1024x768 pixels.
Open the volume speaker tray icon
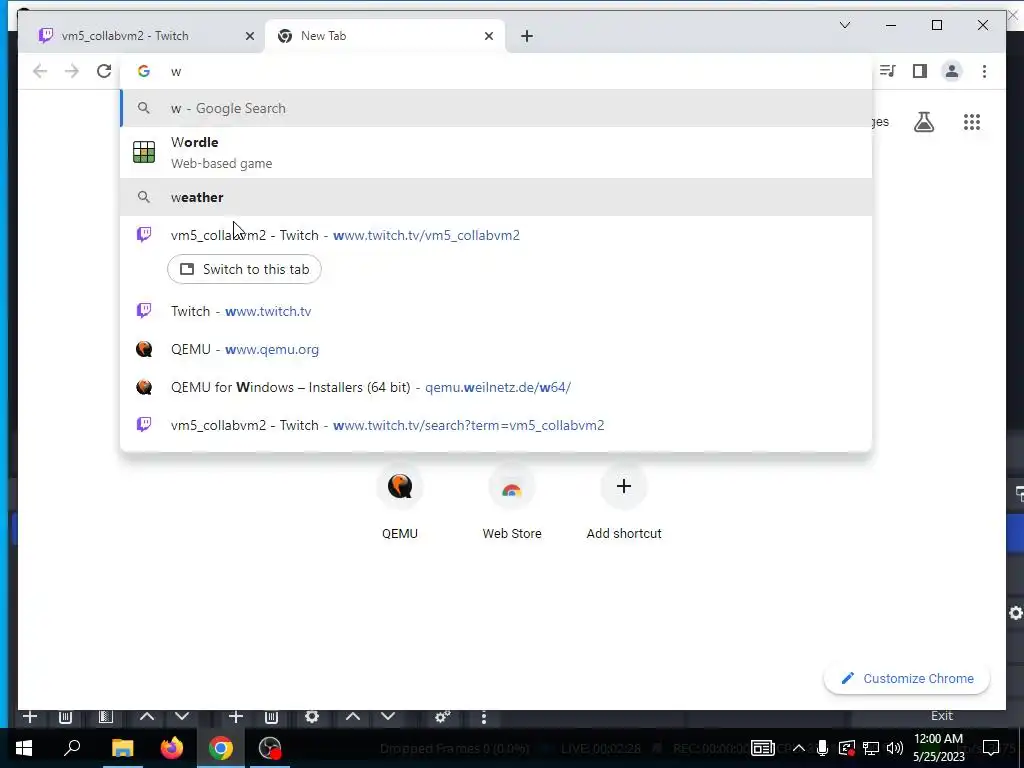tap(895, 748)
